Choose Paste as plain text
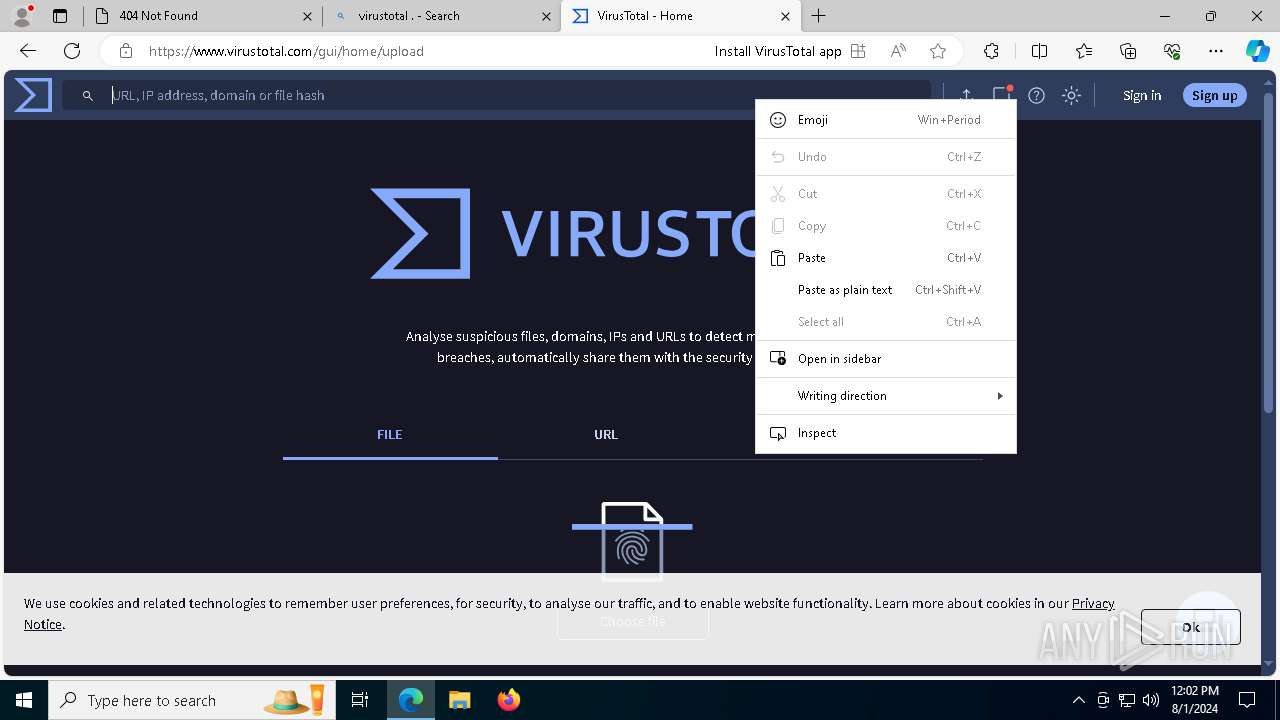 [x=886, y=290]
